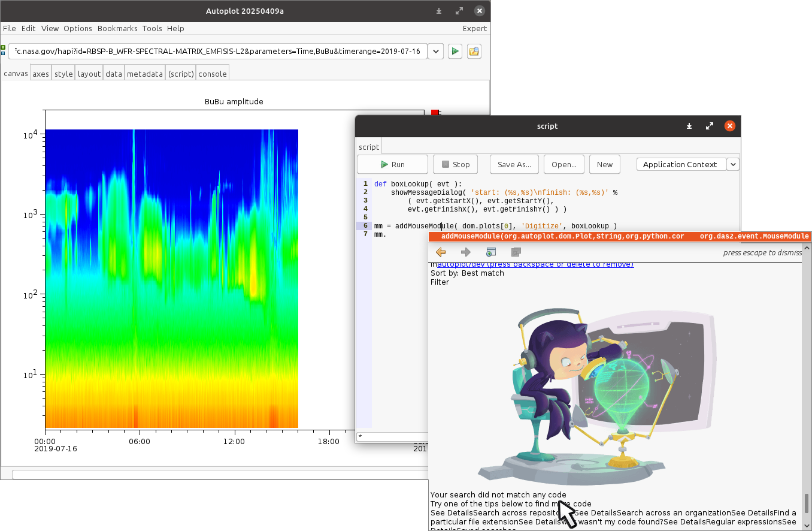Click the 12:00 time axis label
812x531 pixels.
click(x=234, y=441)
